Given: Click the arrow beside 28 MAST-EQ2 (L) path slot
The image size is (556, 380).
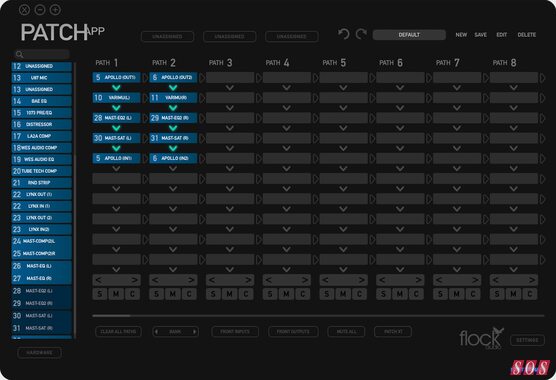Looking at the screenshot, I should click(145, 118).
